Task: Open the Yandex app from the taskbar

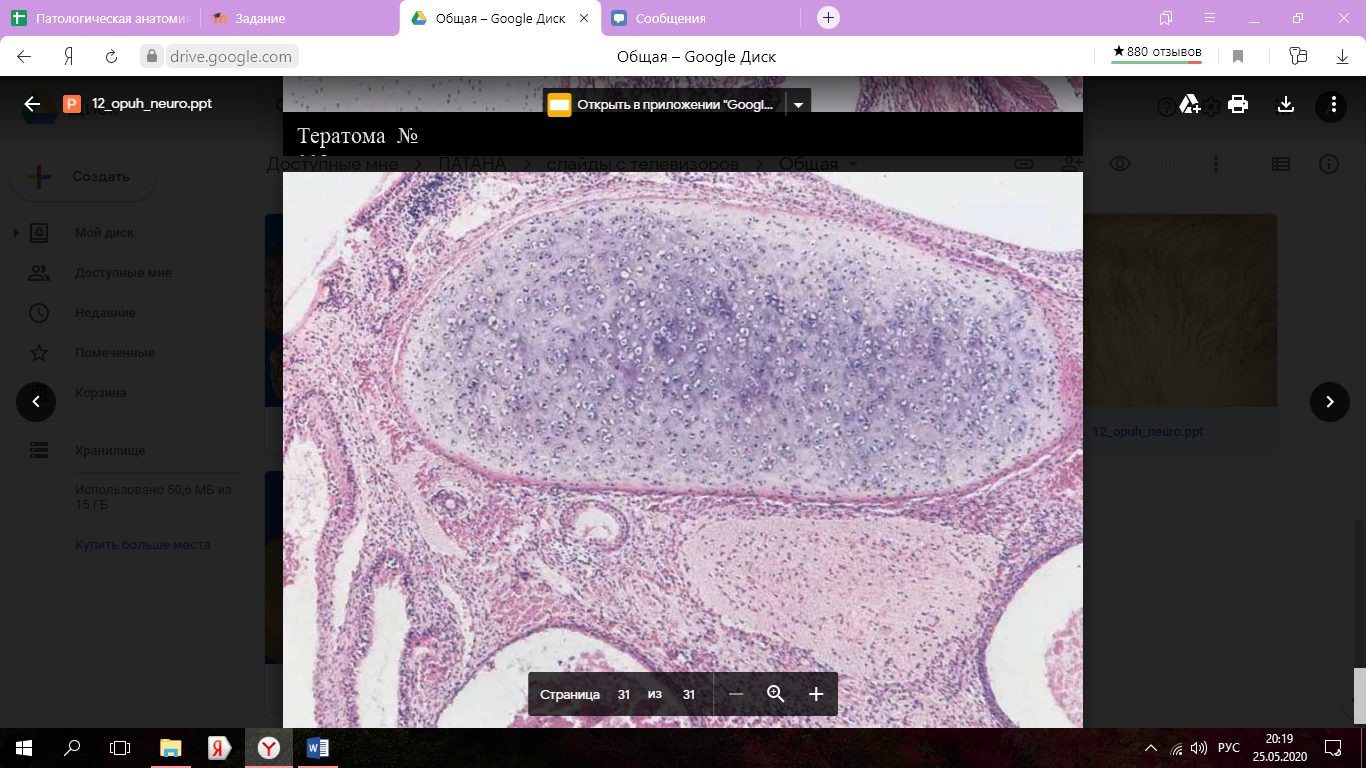Action: pyautogui.click(x=220, y=748)
